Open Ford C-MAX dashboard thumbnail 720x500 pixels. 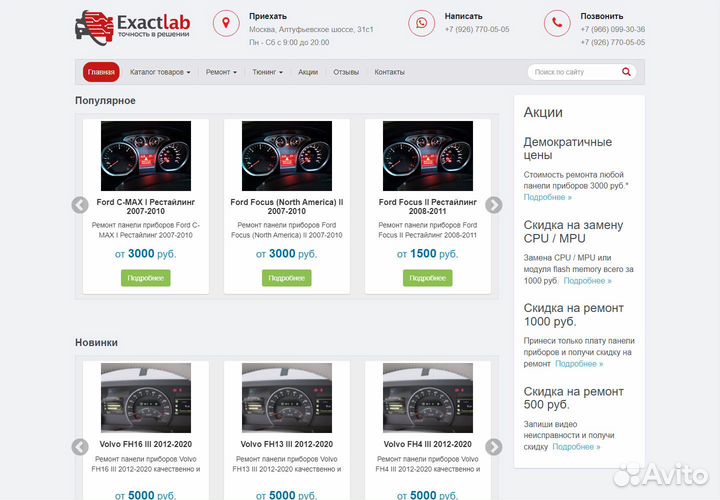[x=146, y=156]
